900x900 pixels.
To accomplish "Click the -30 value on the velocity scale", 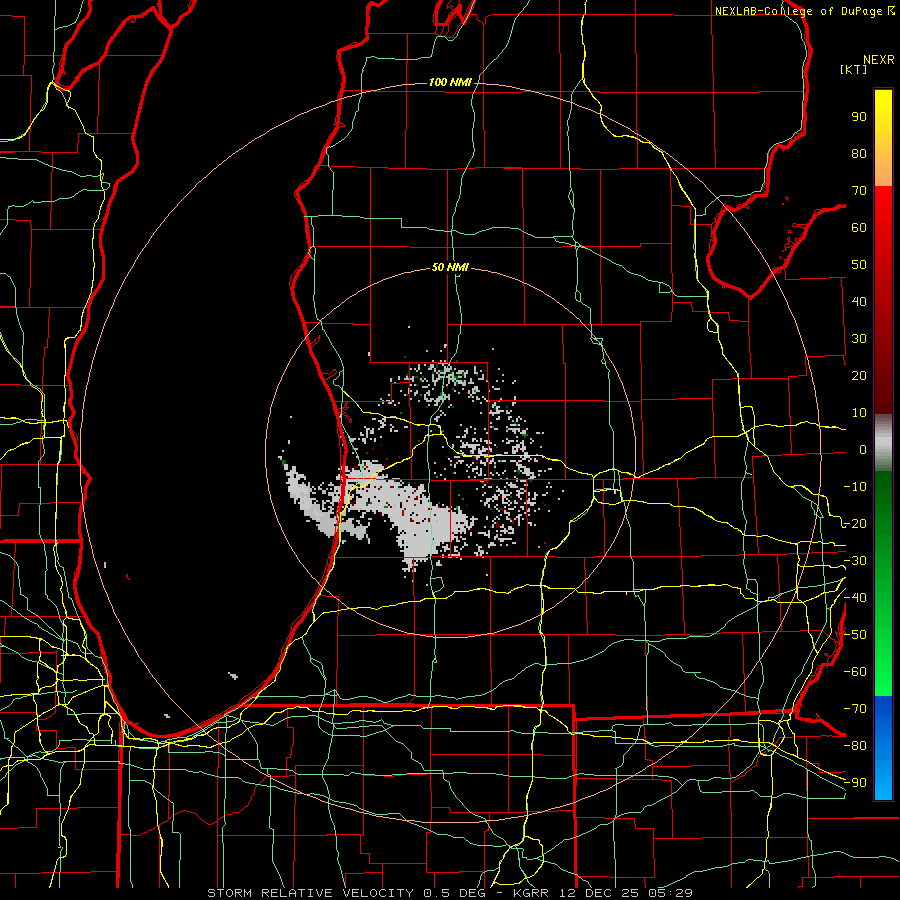I will click(x=855, y=561).
